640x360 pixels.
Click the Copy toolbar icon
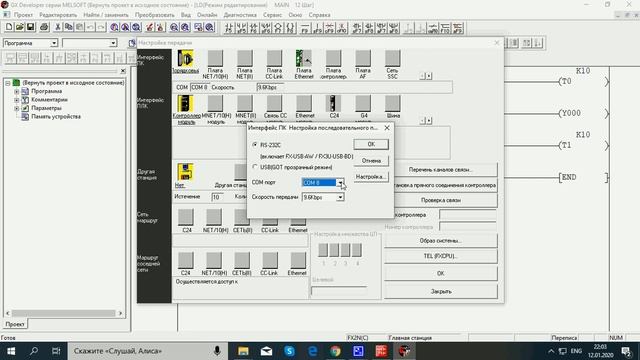click(x=69, y=27)
